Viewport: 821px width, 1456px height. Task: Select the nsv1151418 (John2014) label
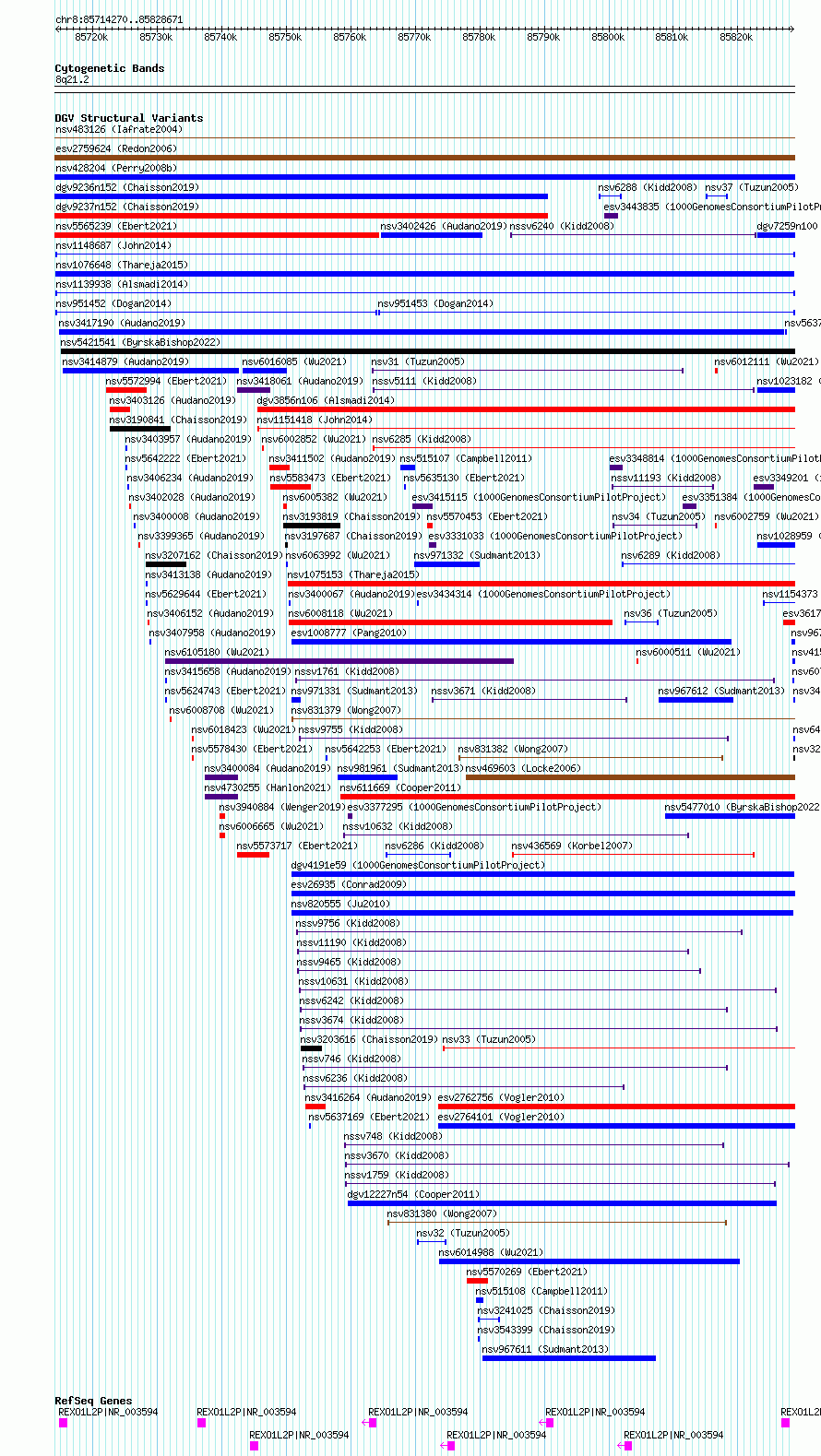(x=315, y=420)
